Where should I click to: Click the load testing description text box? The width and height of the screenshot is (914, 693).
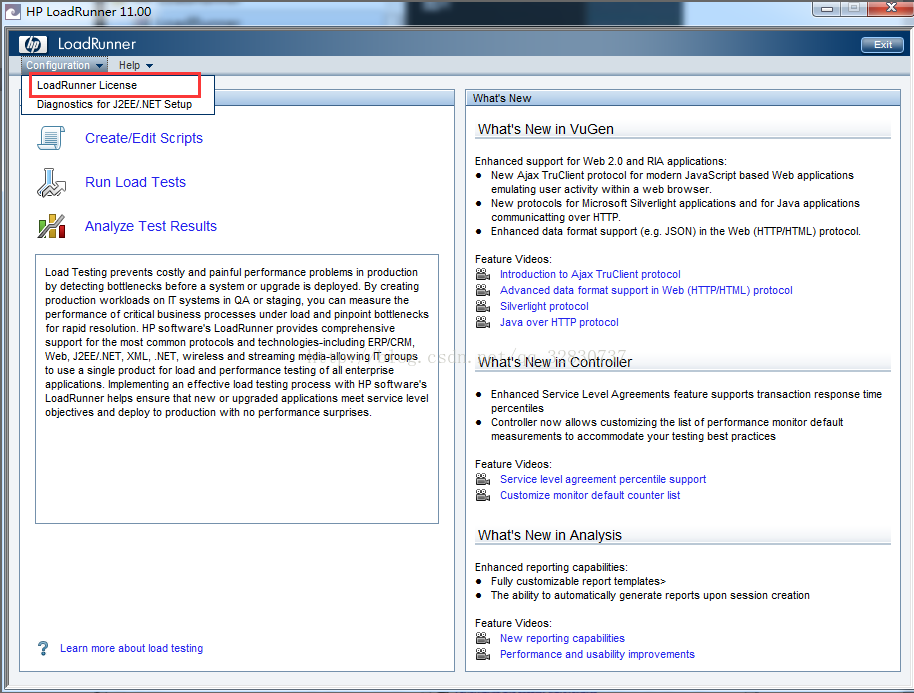pyautogui.click(x=237, y=389)
